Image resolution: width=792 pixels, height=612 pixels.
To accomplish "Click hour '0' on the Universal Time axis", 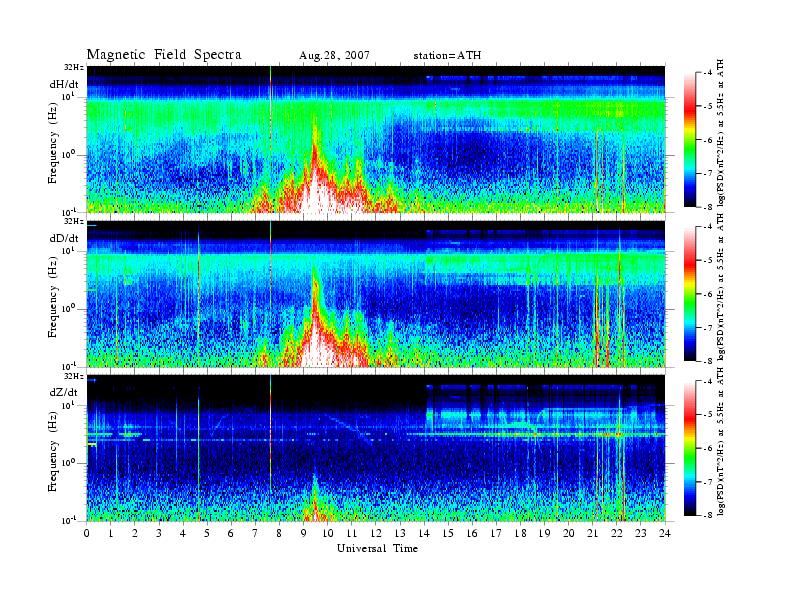I will point(87,533).
